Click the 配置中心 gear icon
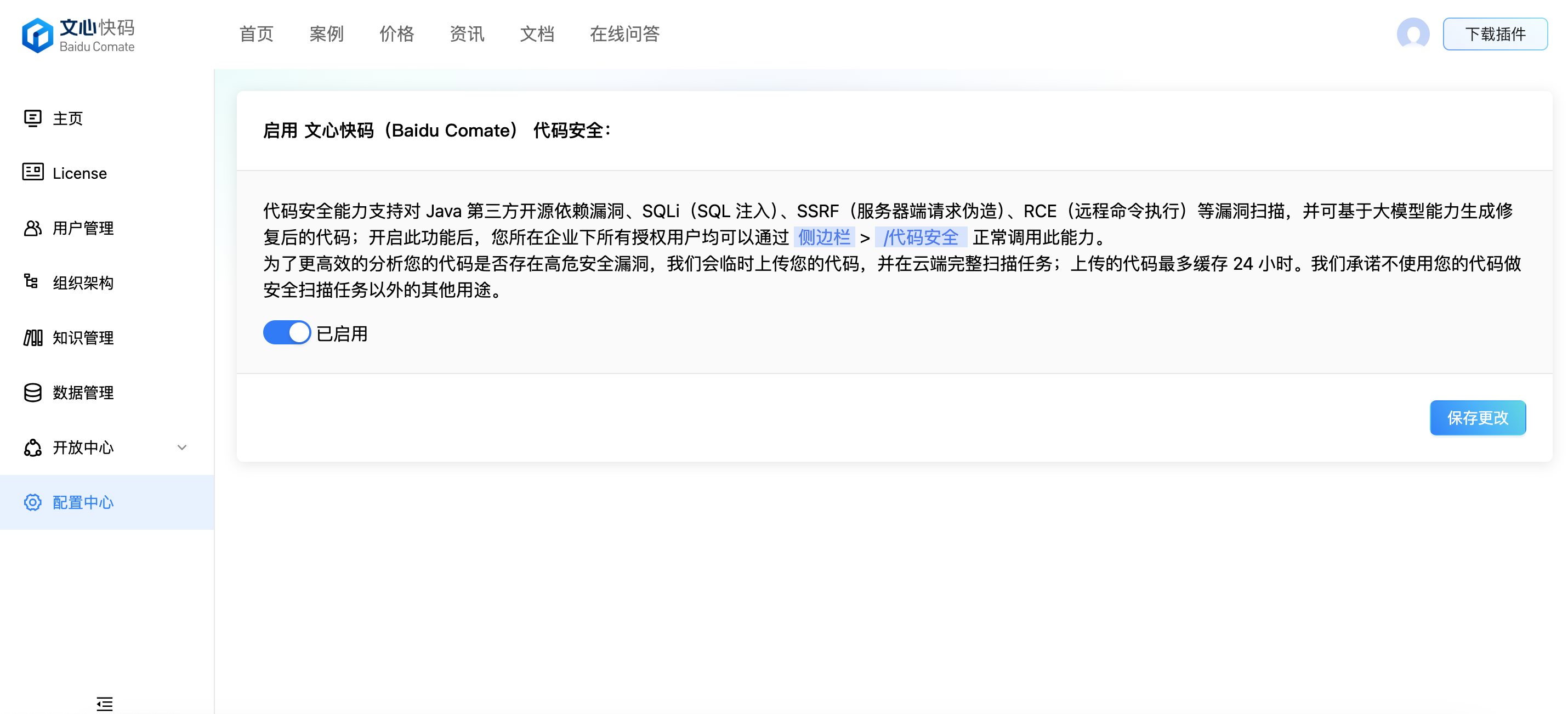This screenshot has width=1568, height=714. point(33,502)
